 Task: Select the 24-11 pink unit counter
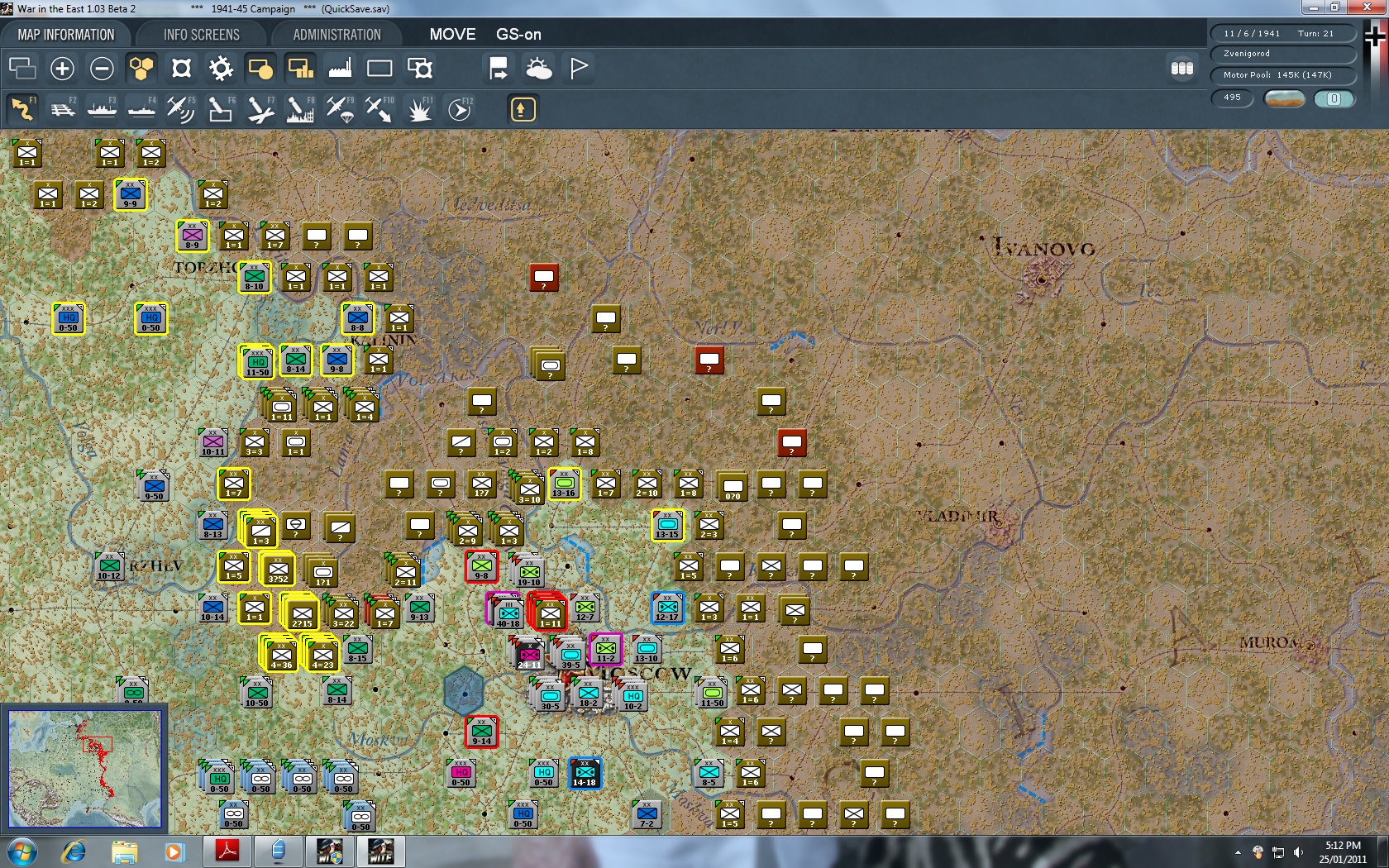(x=529, y=654)
